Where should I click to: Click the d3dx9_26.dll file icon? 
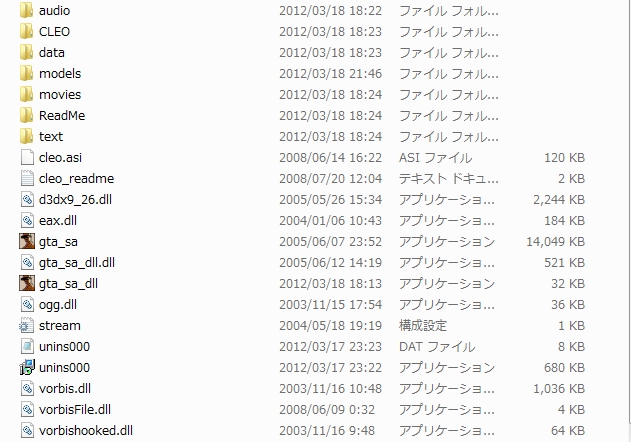pyautogui.click(x=27, y=199)
